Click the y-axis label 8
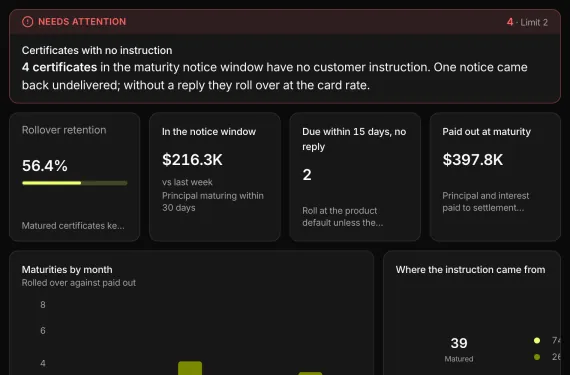Image resolution: width=570 pixels, height=375 pixels. [x=43, y=305]
